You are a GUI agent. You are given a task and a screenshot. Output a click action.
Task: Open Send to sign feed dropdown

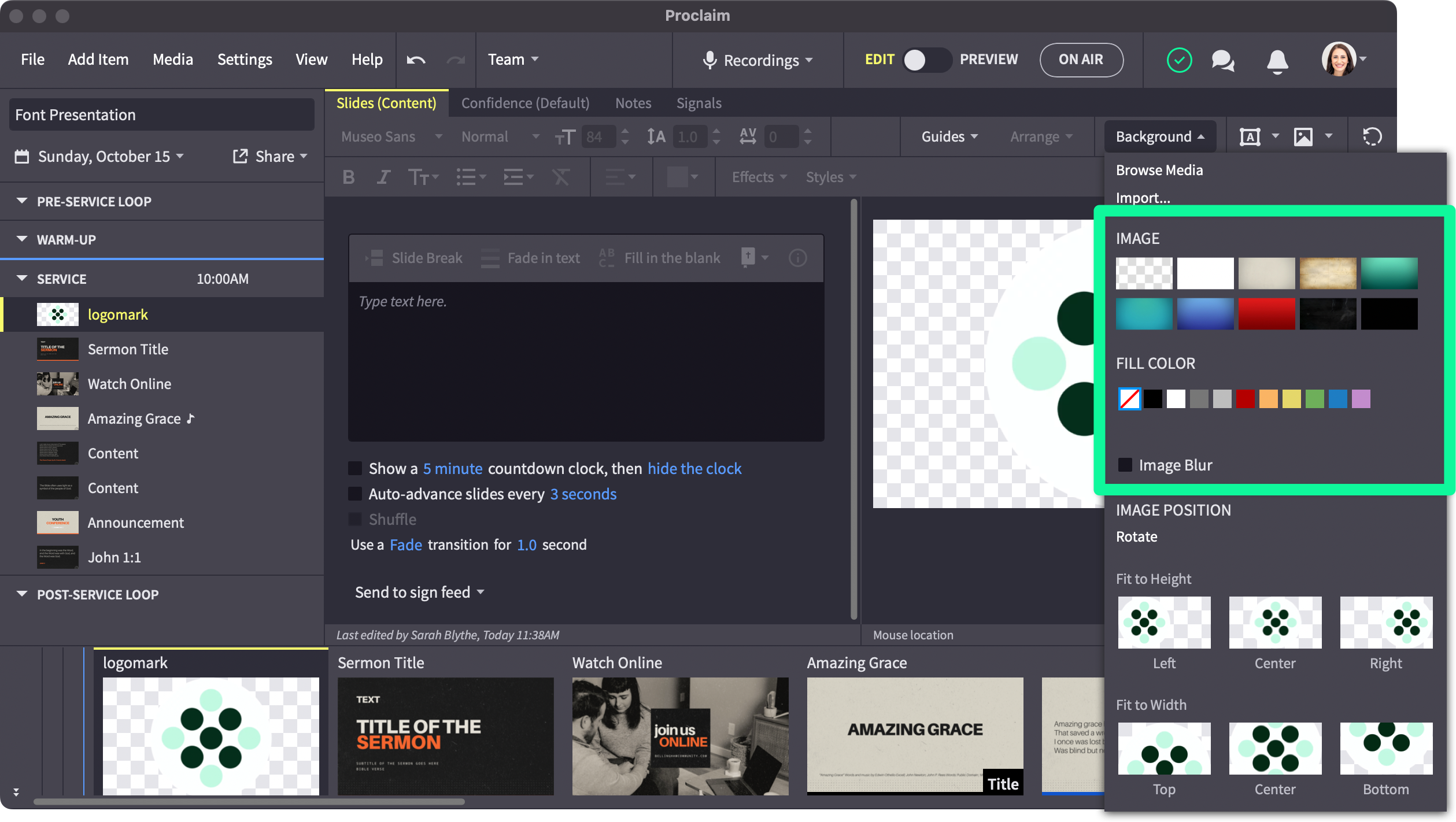419,593
